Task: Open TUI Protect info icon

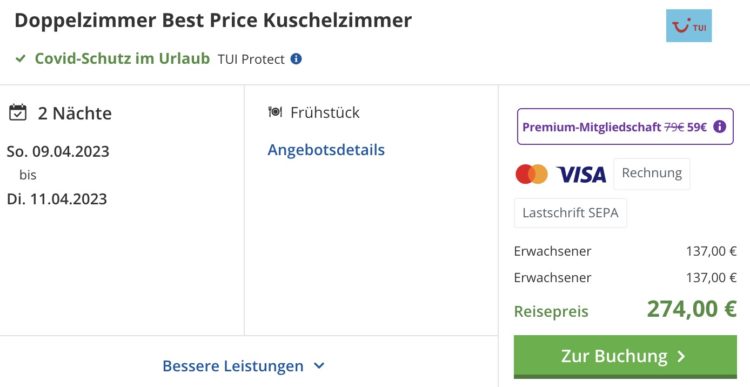Action: coord(296,59)
